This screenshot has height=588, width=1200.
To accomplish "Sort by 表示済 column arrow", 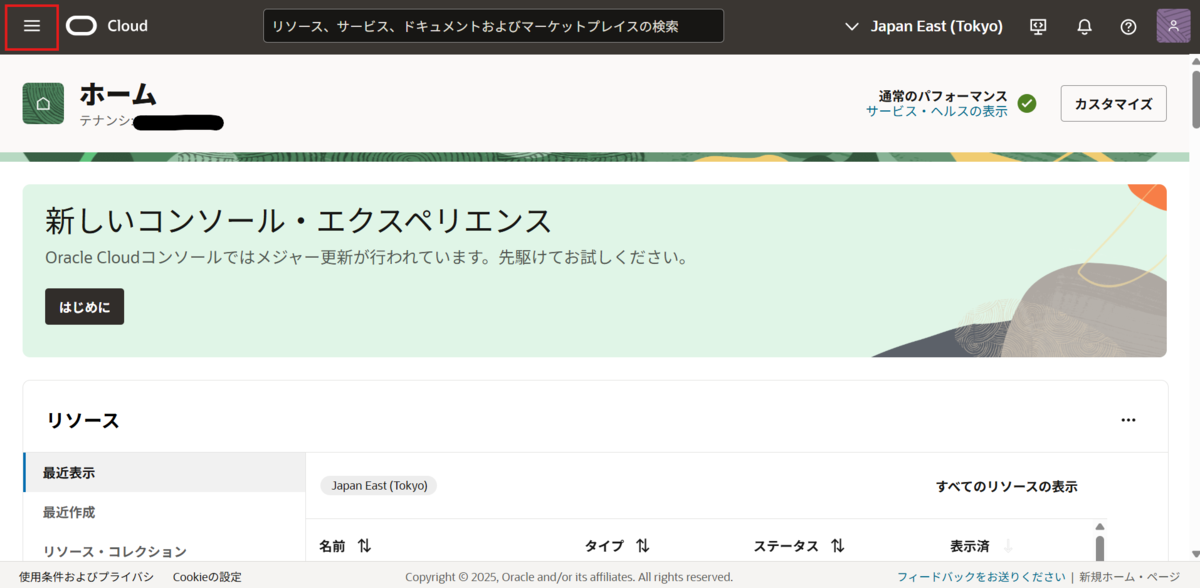I will click(1008, 546).
